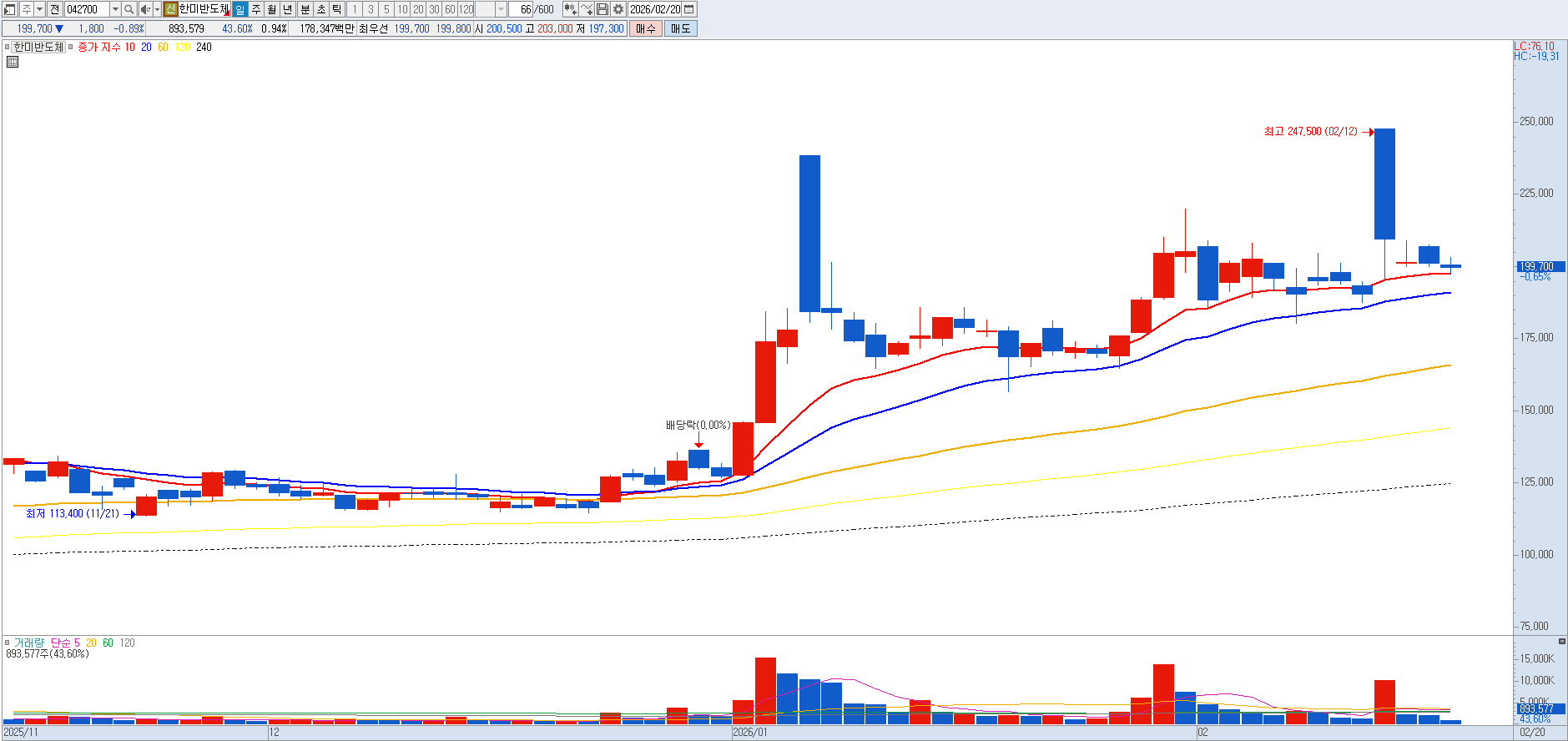The height and width of the screenshot is (741, 1568).
Task: Click the stock search magnifier icon
Action: 129,9
